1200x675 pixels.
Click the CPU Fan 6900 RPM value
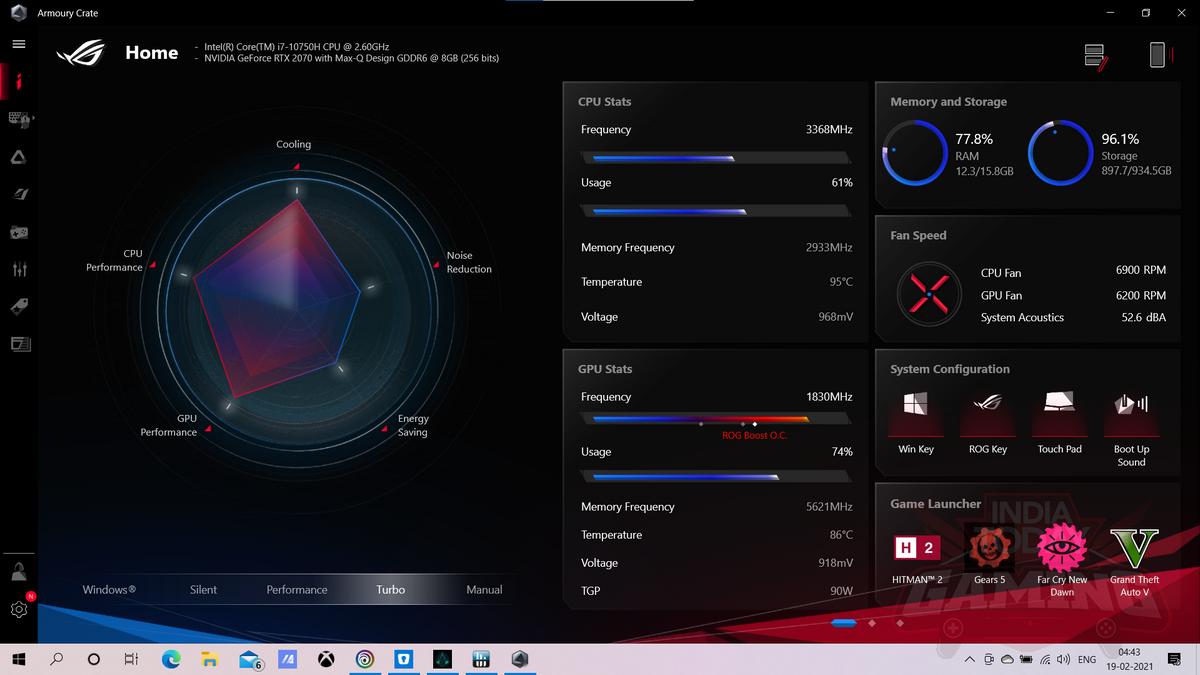[1141, 271]
